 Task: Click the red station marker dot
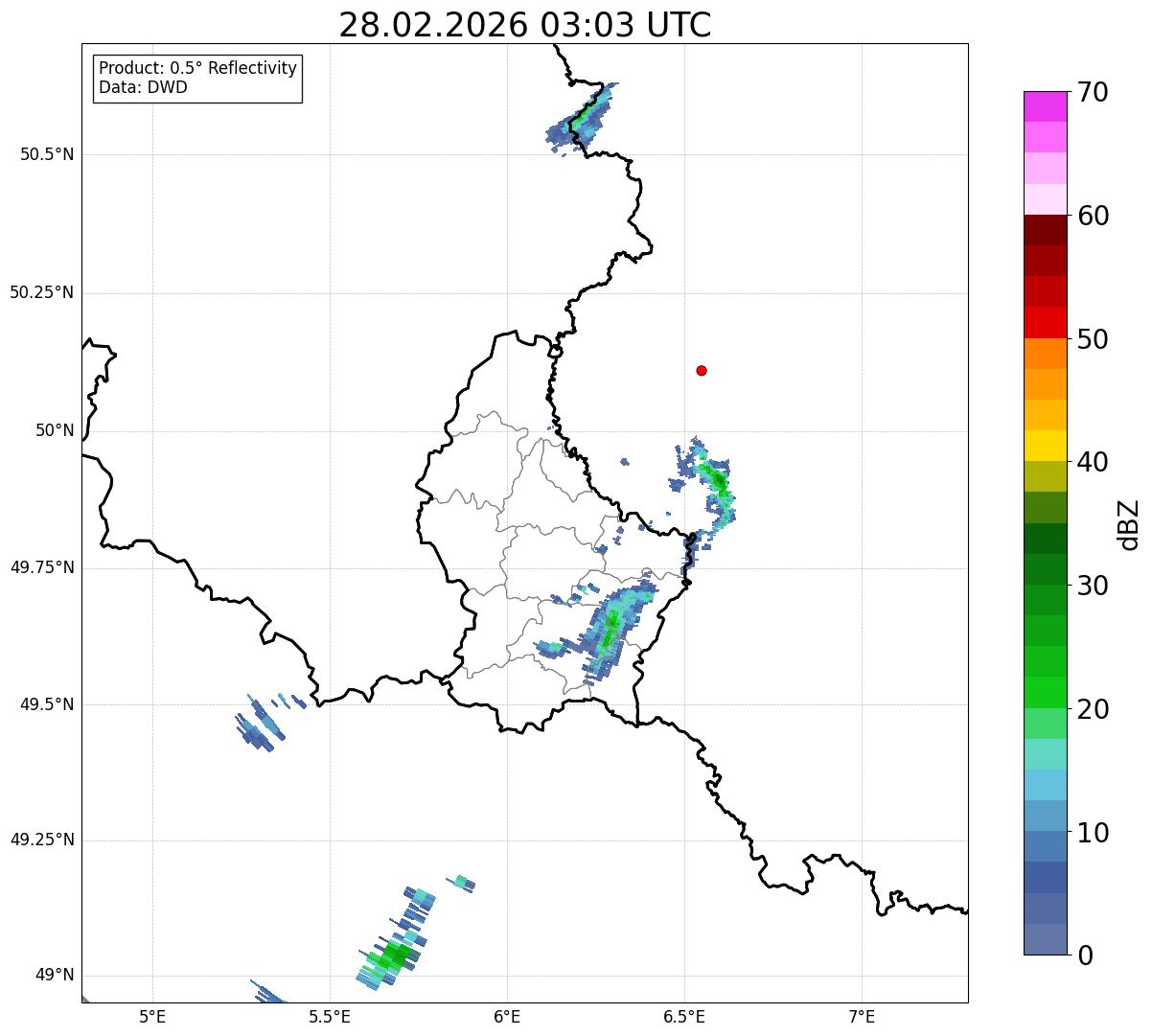pyautogui.click(x=702, y=370)
